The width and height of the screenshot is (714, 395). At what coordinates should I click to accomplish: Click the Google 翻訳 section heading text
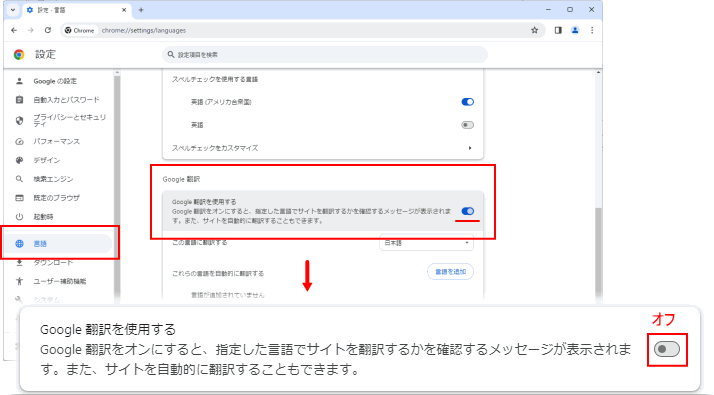pos(181,180)
